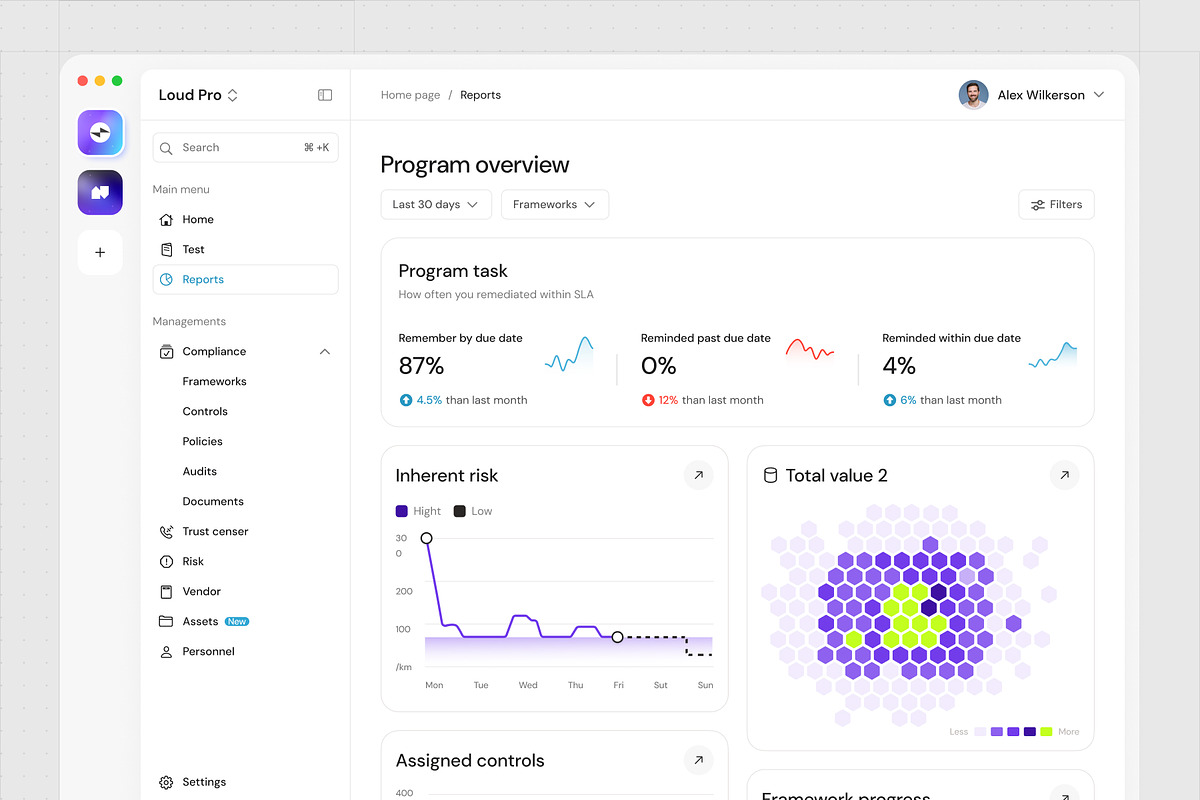Click the blue up arrow beside 6%
The height and width of the screenshot is (800, 1200).
889,400
